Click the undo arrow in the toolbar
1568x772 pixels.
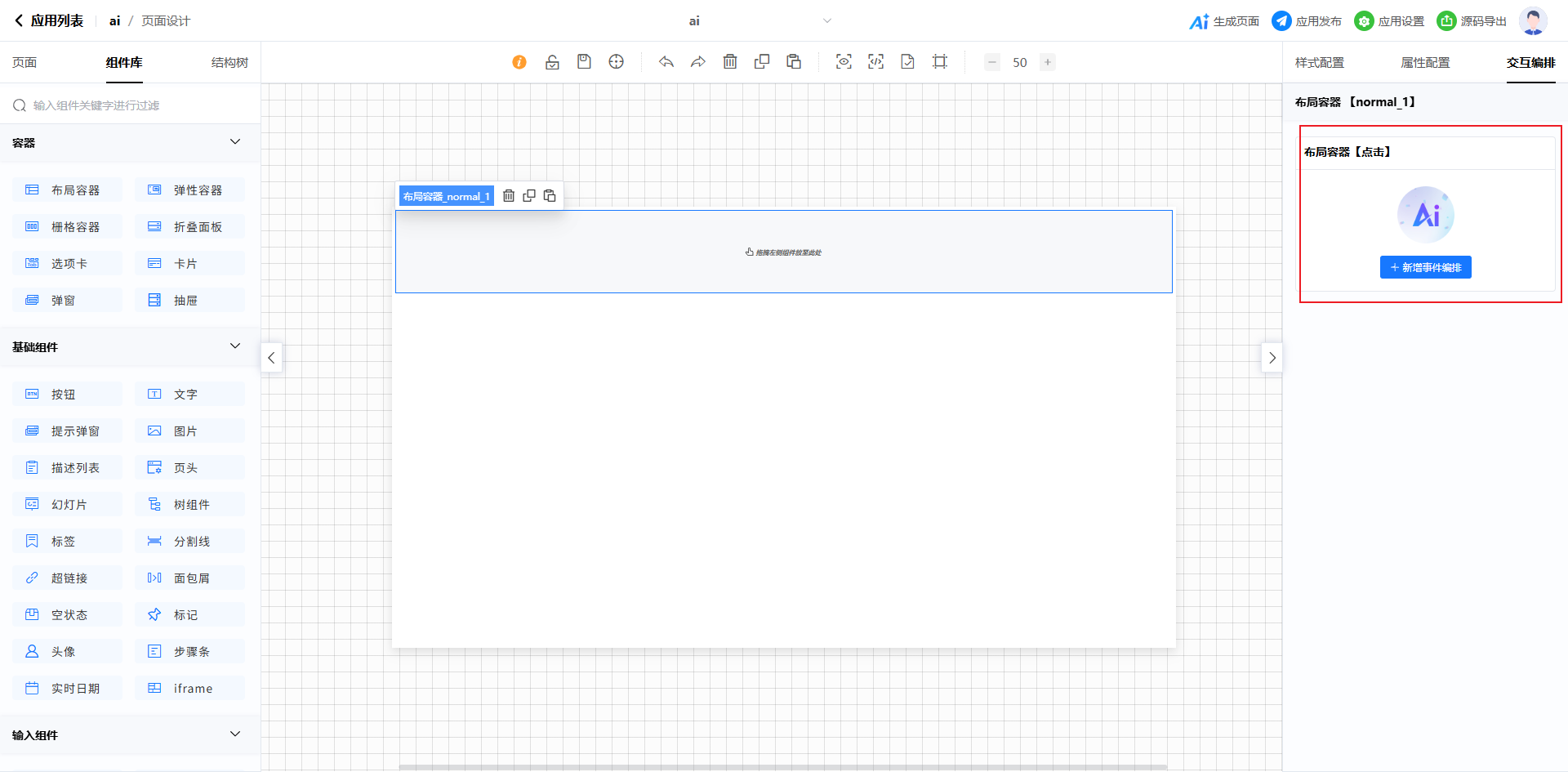click(x=666, y=62)
